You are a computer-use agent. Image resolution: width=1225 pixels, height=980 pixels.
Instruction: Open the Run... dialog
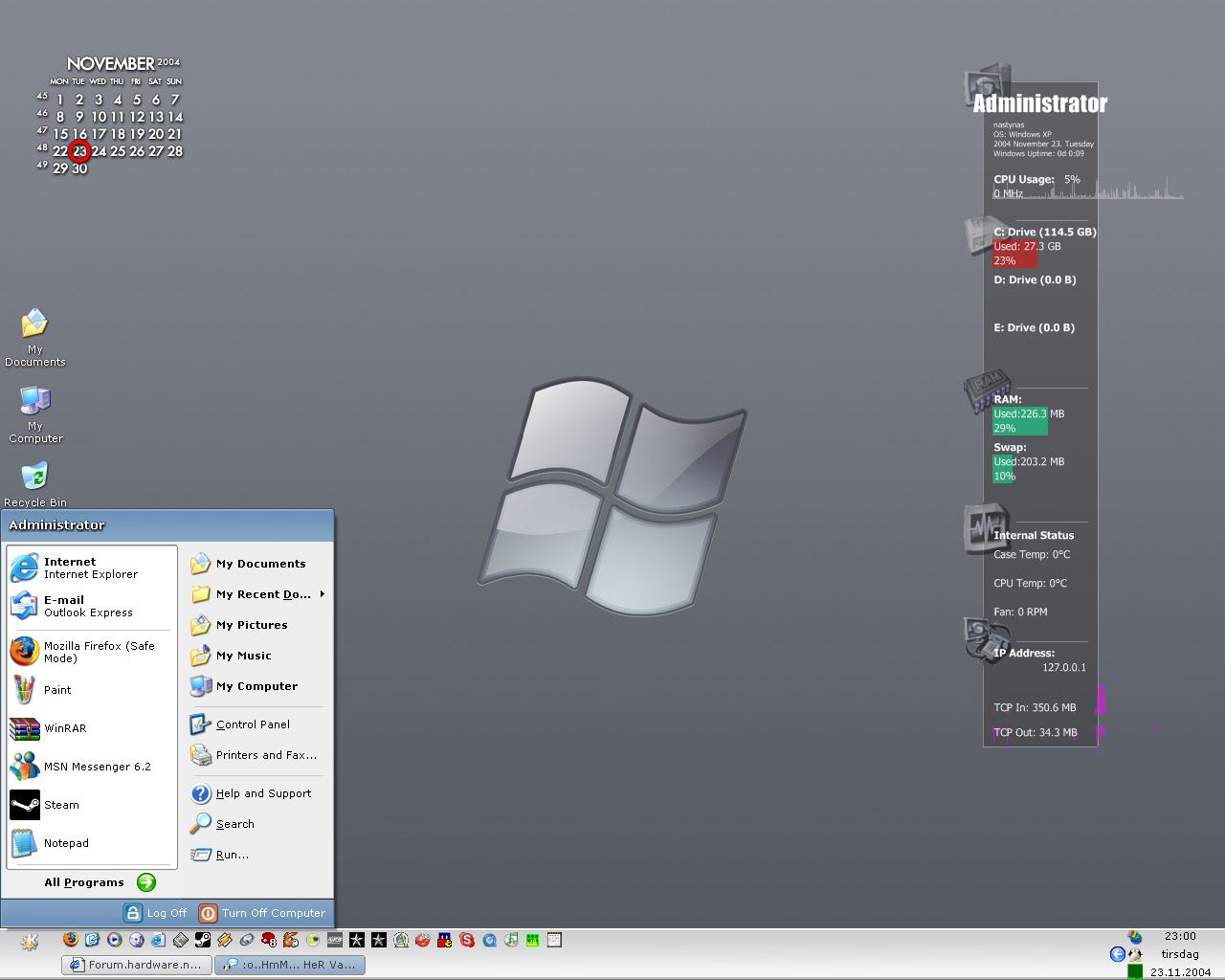[256, 855]
